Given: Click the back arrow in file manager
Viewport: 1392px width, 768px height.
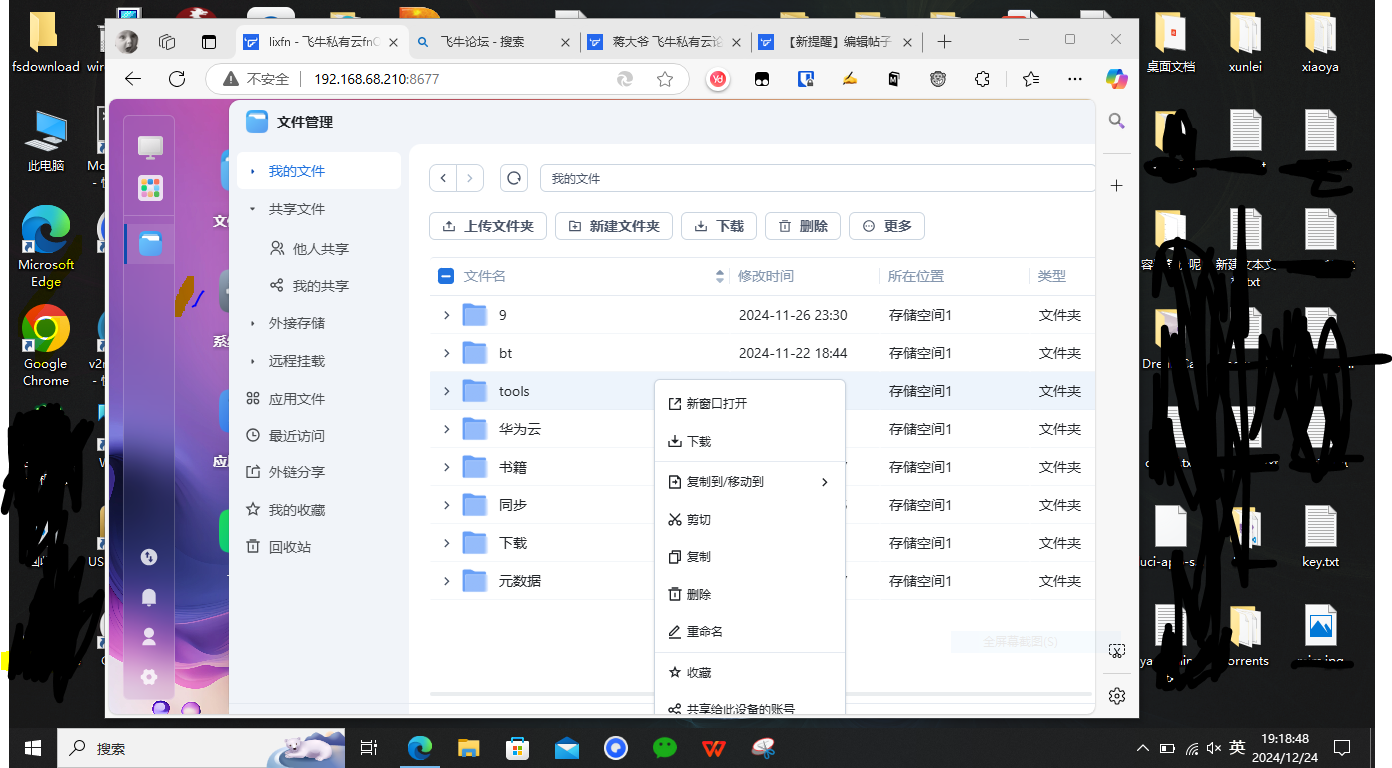Looking at the screenshot, I should 443,178.
